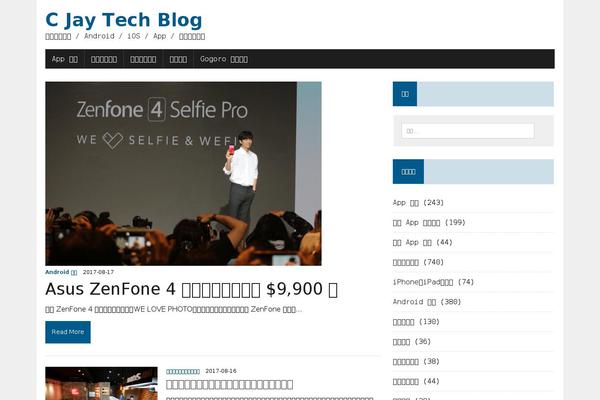Open the category with (130) posts
Image resolution: width=600 pixels, height=400 pixels.
pyautogui.click(x=416, y=322)
